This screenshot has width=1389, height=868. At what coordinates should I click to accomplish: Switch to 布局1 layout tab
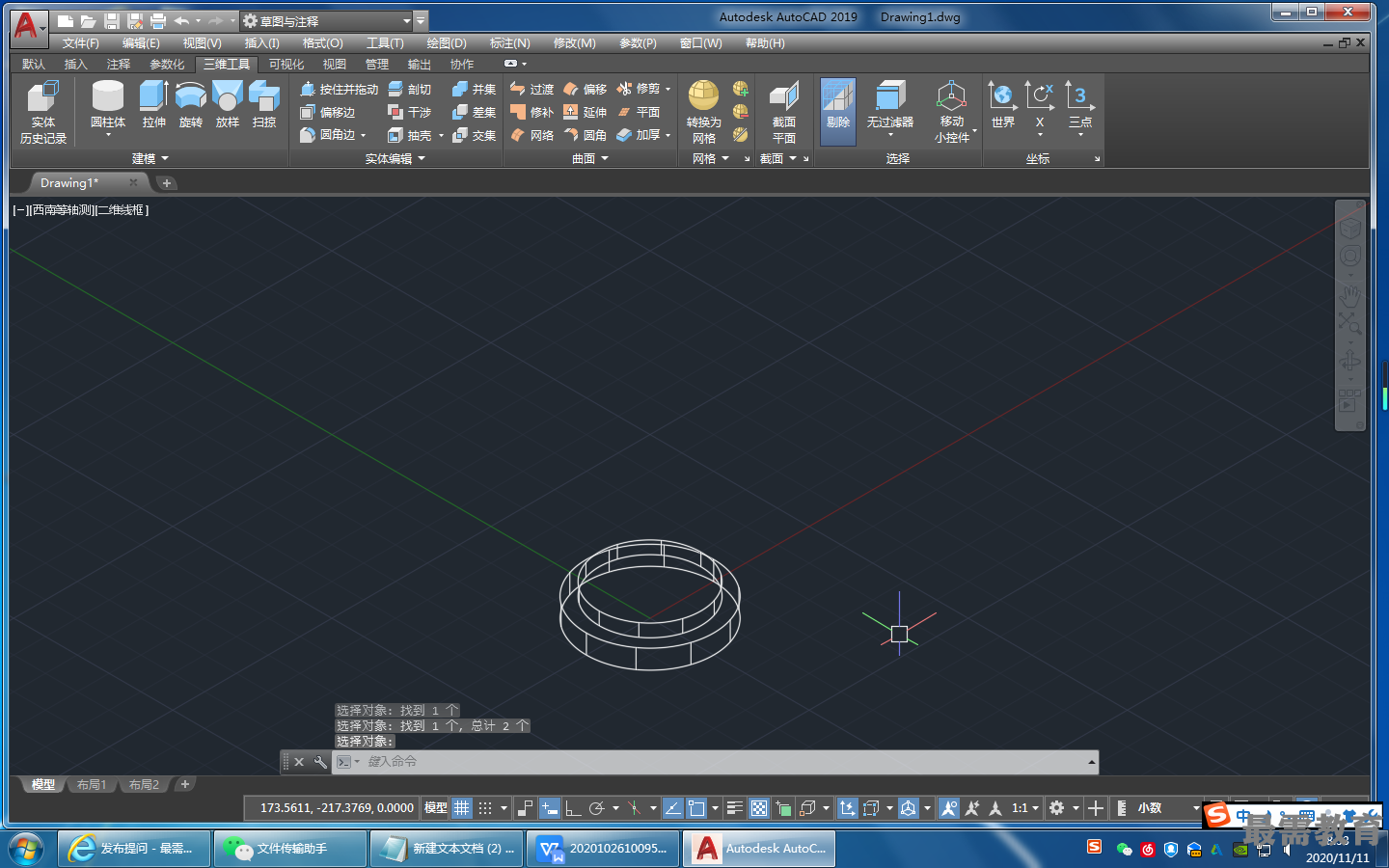pyautogui.click(x=92, y=785)
